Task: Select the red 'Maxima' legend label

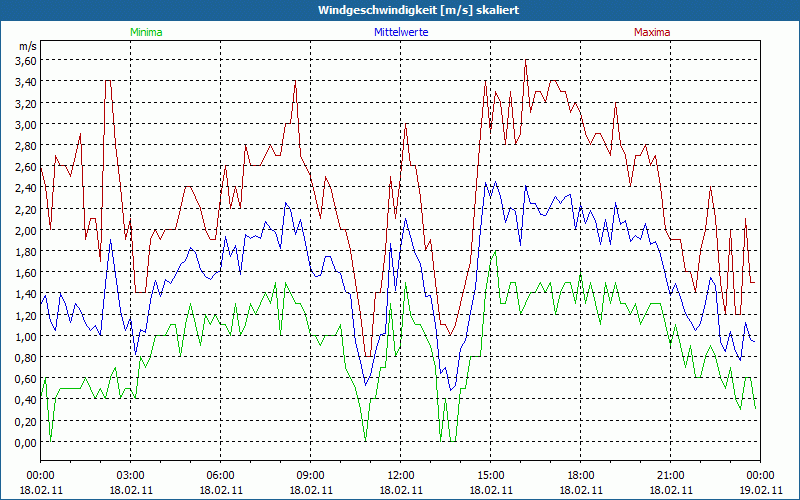Action: (x=652, y=32)
